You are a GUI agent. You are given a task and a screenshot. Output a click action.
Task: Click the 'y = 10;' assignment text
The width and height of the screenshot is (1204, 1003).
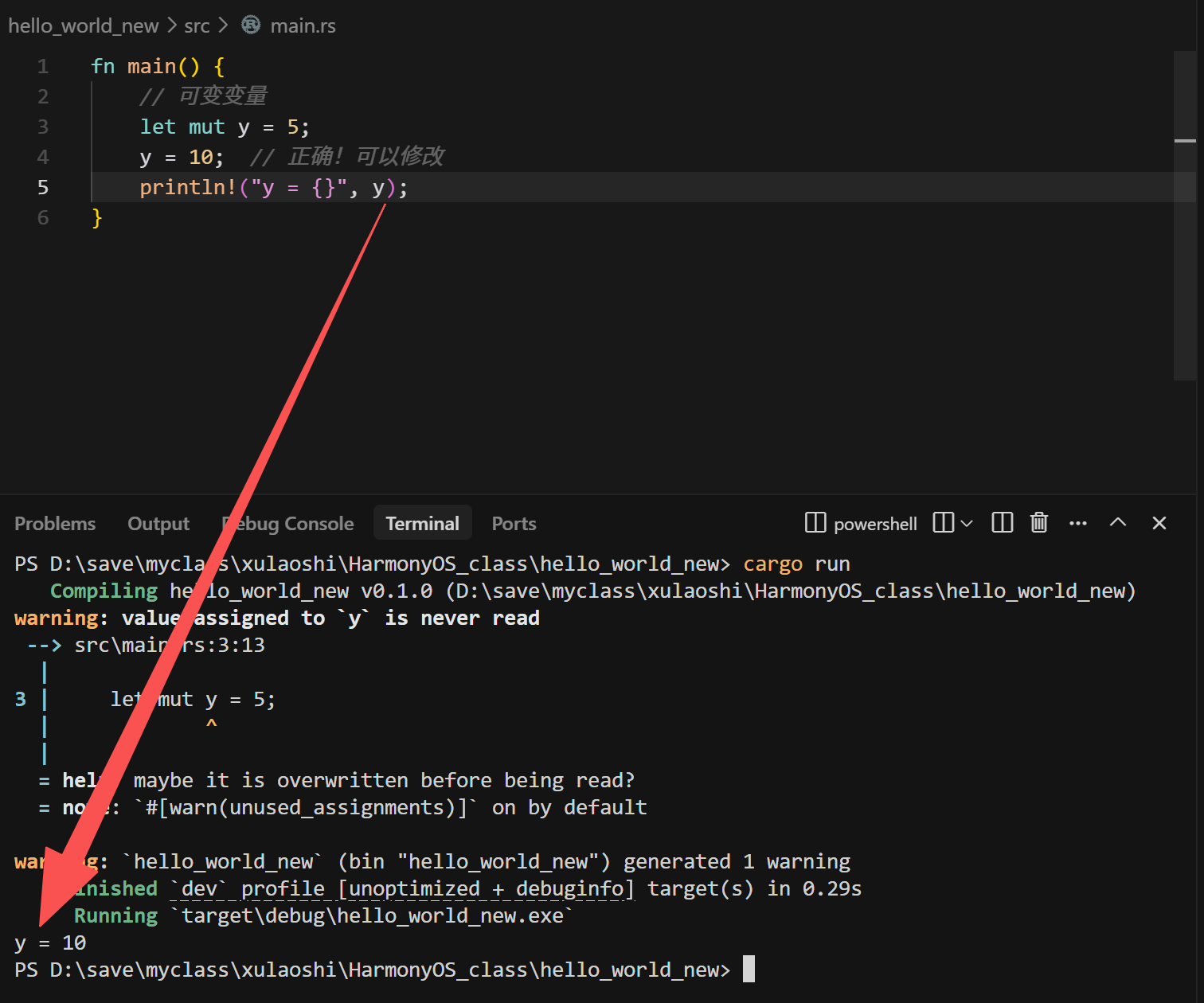click(x=182, y=158)
